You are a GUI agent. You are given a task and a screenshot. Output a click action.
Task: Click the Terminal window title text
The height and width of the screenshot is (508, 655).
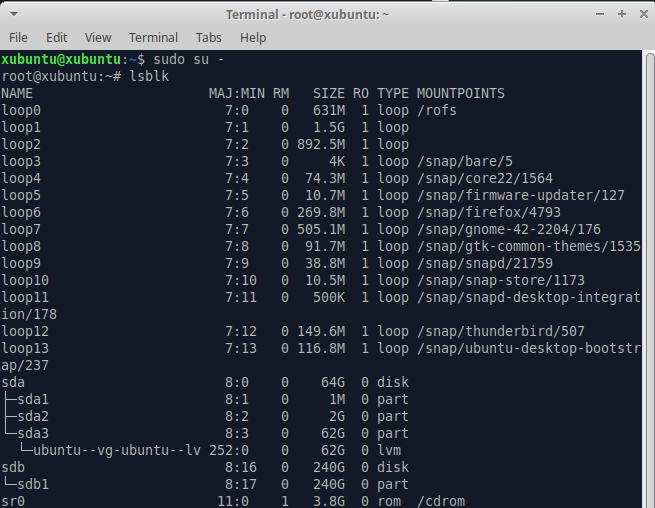coord(307,15)
